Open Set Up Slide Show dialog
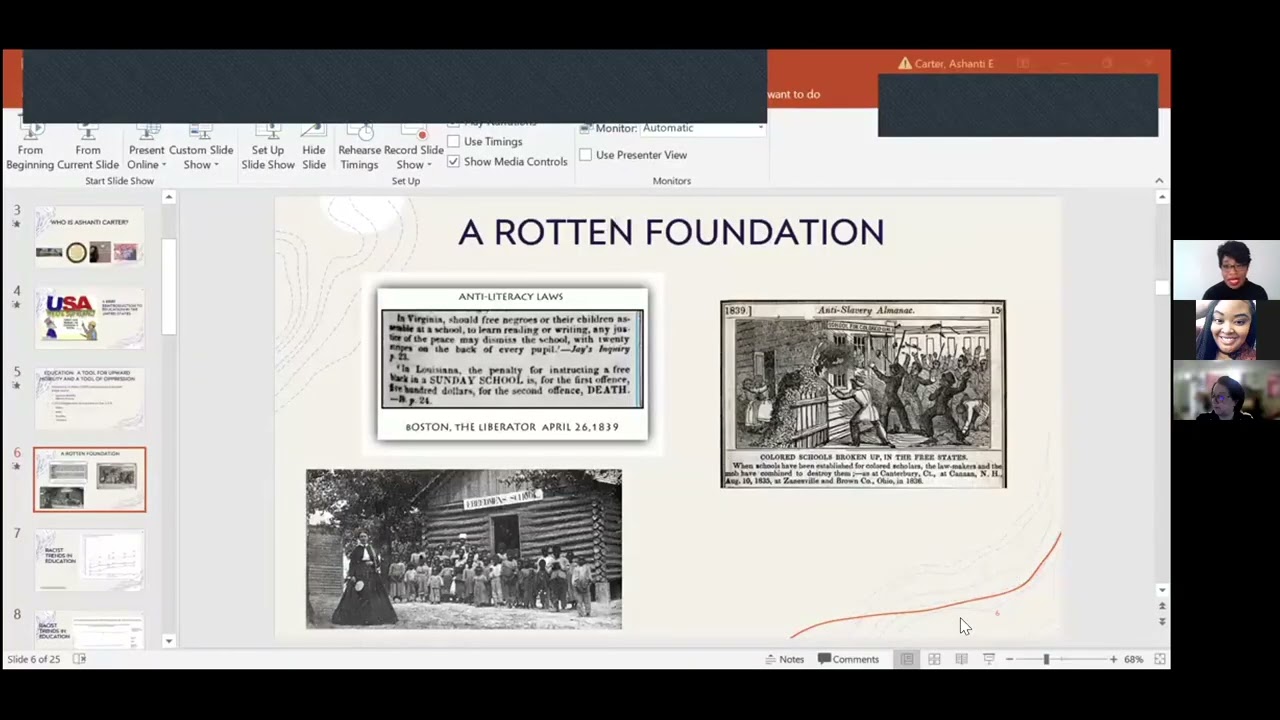This screenshot has height=720, width=1280. 268,148
